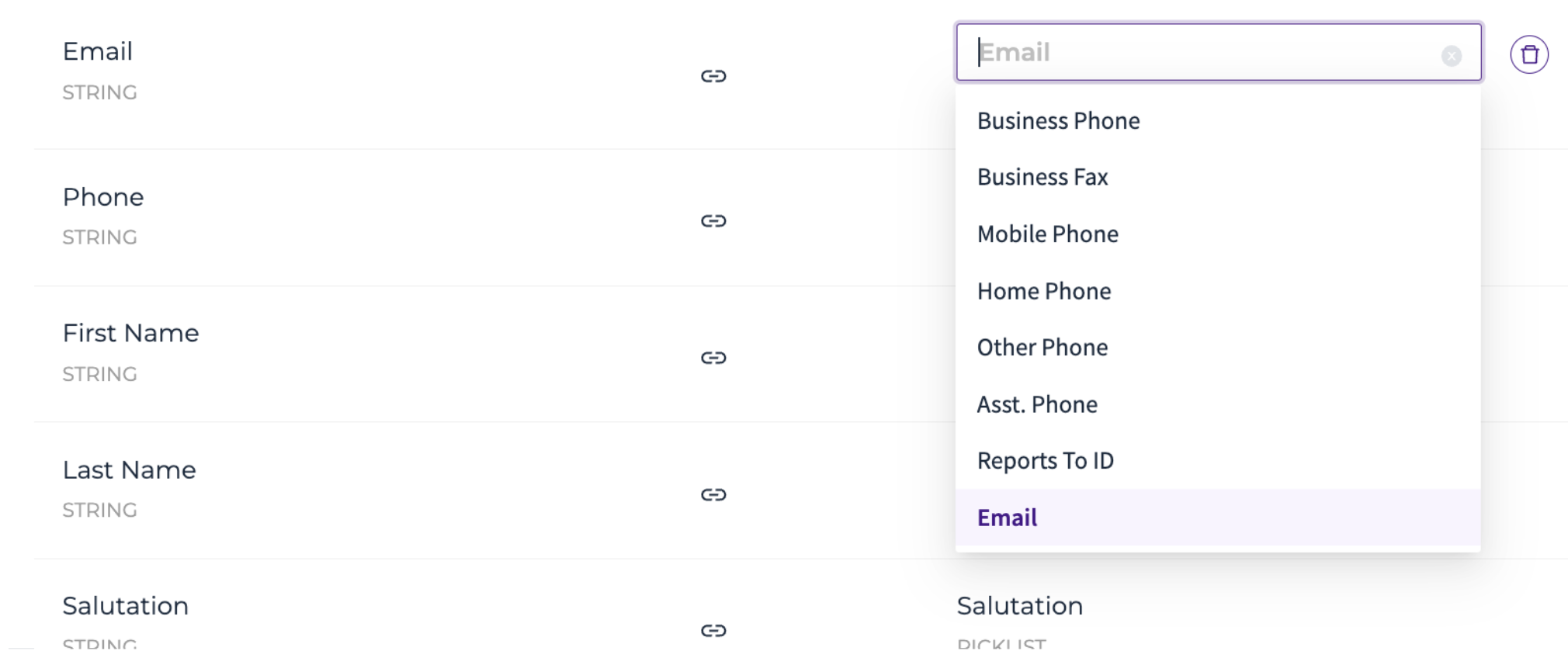
Task: Pick Reports To ID from the list
Action: (1218, 461)
